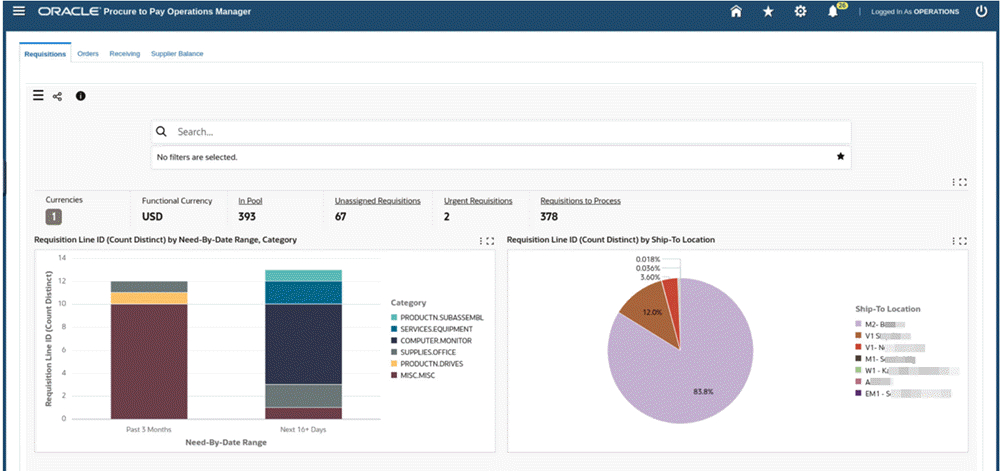Click COMPUTER.MONITOR segment in Next 16+ Days bar
The image size is (1000, 471).
click(304, 344)
